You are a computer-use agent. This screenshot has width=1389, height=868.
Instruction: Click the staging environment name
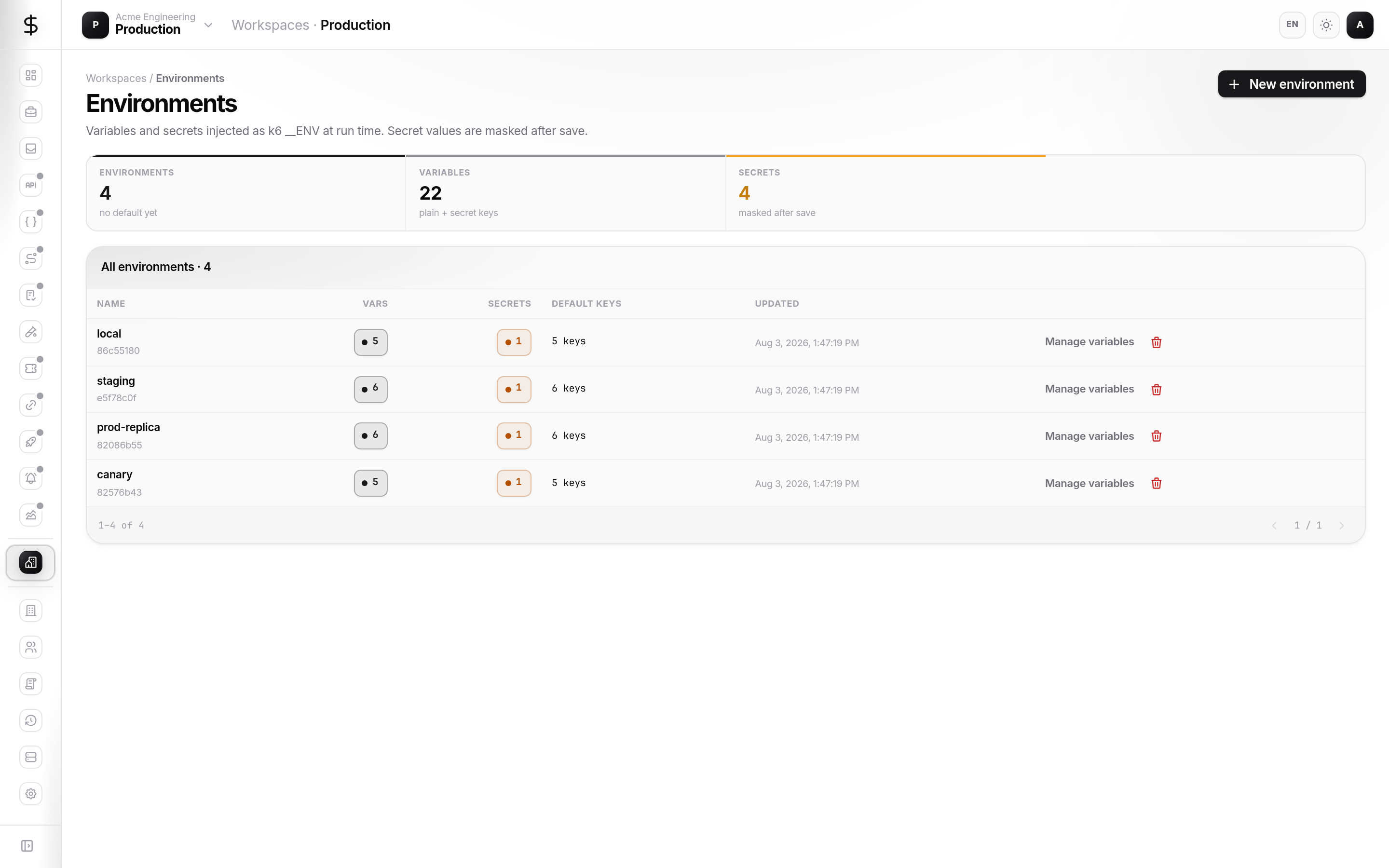tap(116, 380)
